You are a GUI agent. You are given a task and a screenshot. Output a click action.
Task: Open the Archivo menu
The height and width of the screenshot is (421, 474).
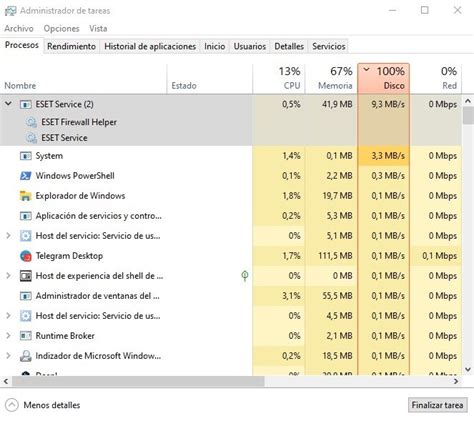tap(19, 29)
